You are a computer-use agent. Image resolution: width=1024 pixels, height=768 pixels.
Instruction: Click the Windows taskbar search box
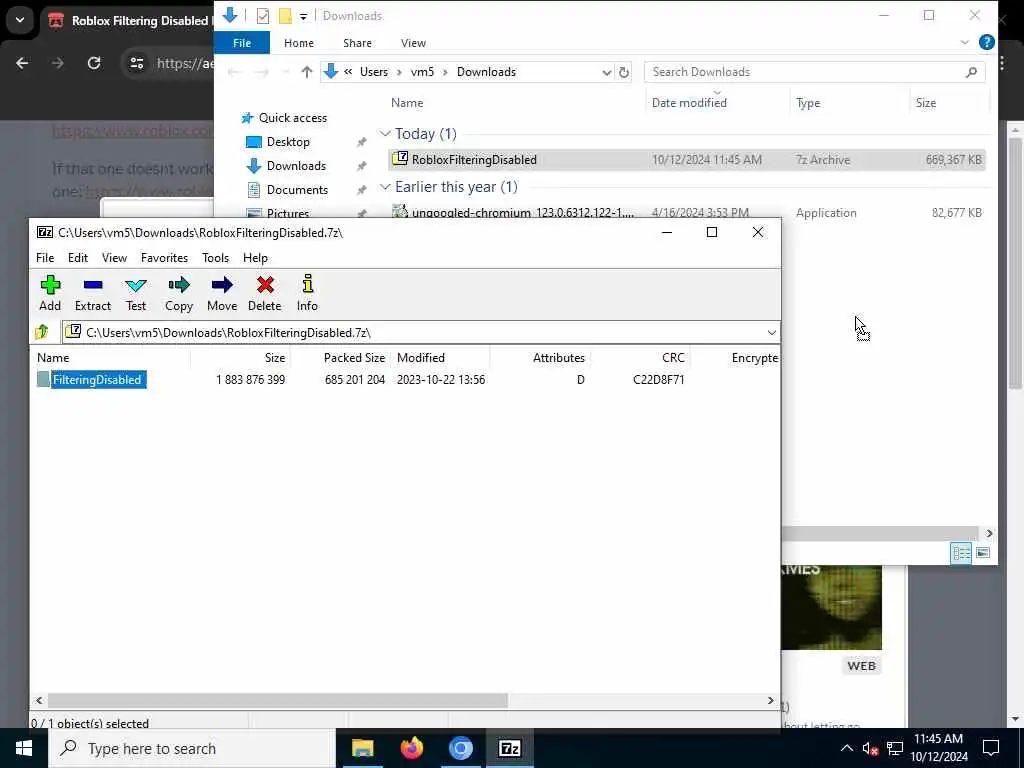[x=192, y=748]
